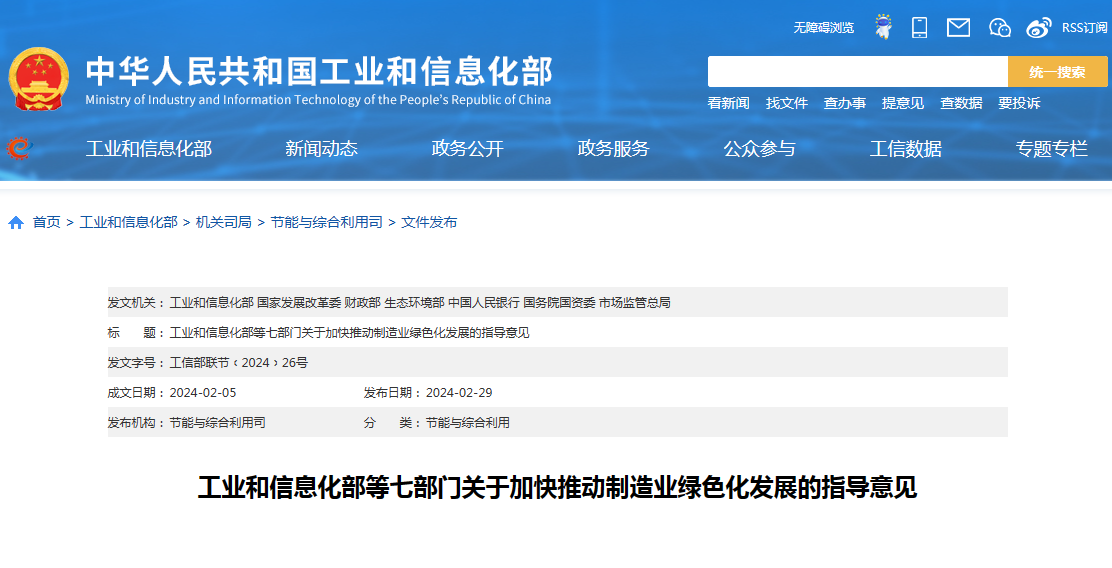Select 找文件 quick link

coord(786,103)
